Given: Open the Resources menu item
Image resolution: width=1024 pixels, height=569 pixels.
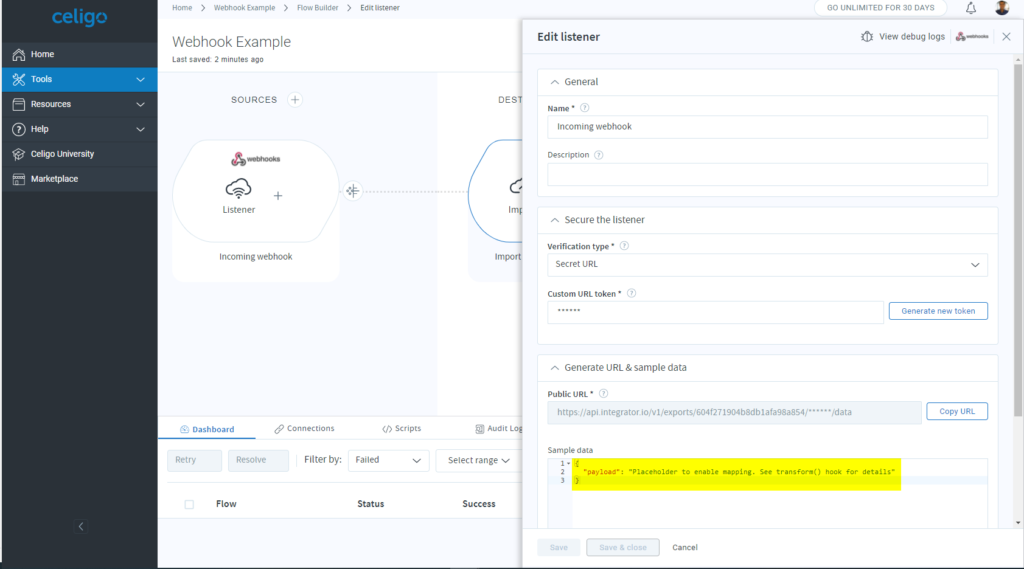Looking at the screenshot, I should point(80,104).
